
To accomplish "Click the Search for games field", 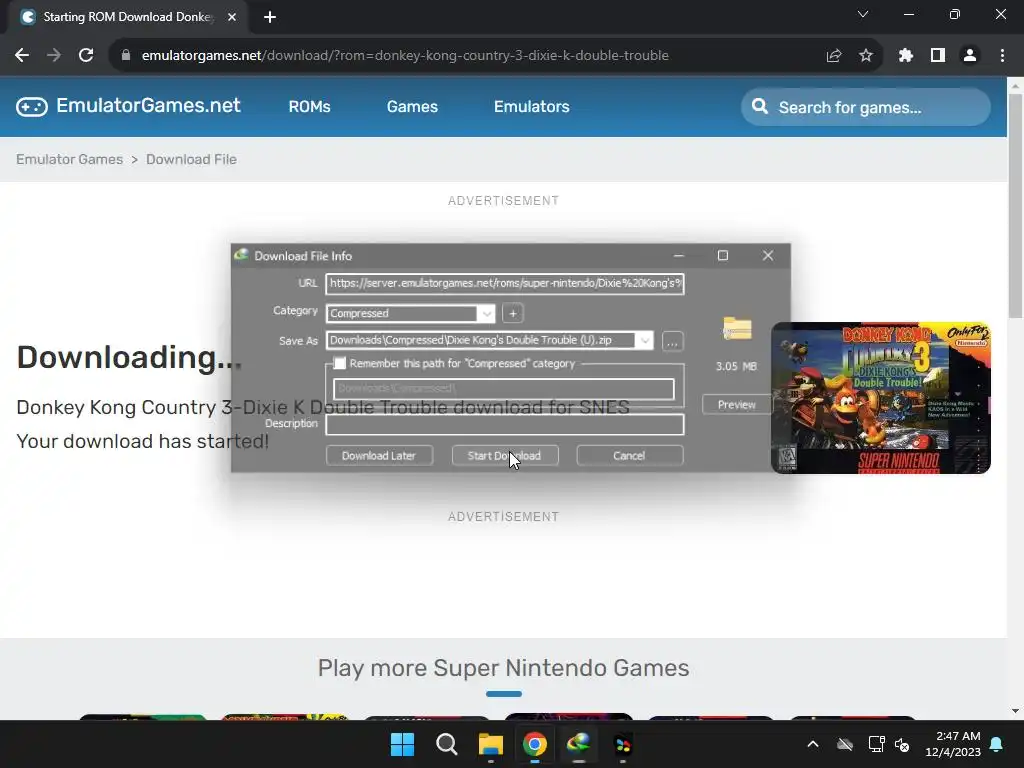I will [865, 107].
